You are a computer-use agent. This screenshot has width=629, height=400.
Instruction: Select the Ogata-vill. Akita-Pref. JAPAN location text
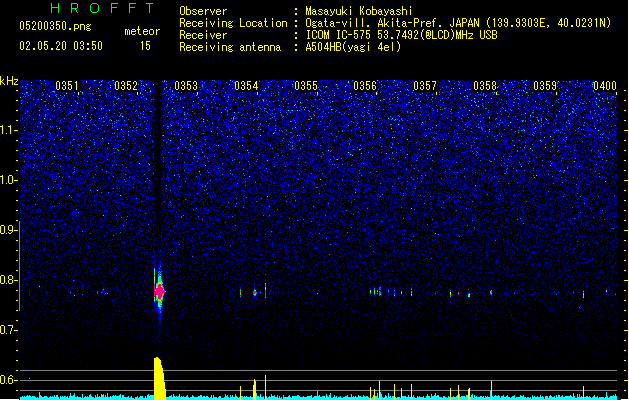pyautogui.click(x=458, y=23)
